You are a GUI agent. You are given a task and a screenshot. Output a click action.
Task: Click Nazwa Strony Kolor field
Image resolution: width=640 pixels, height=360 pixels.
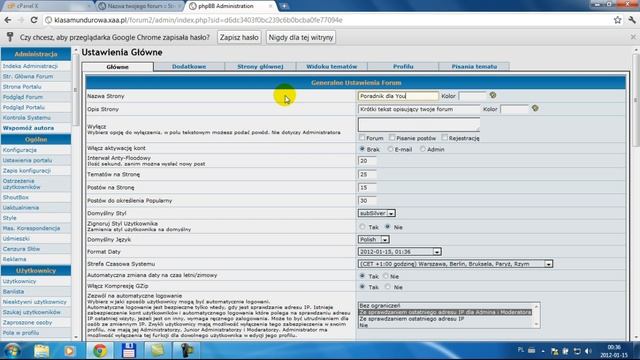tap(472, 96)
